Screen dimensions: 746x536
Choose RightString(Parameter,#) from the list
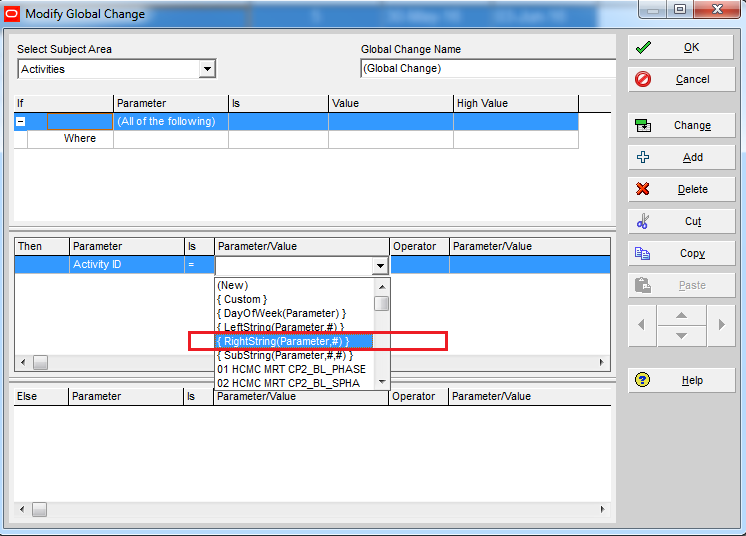point(283,342)
